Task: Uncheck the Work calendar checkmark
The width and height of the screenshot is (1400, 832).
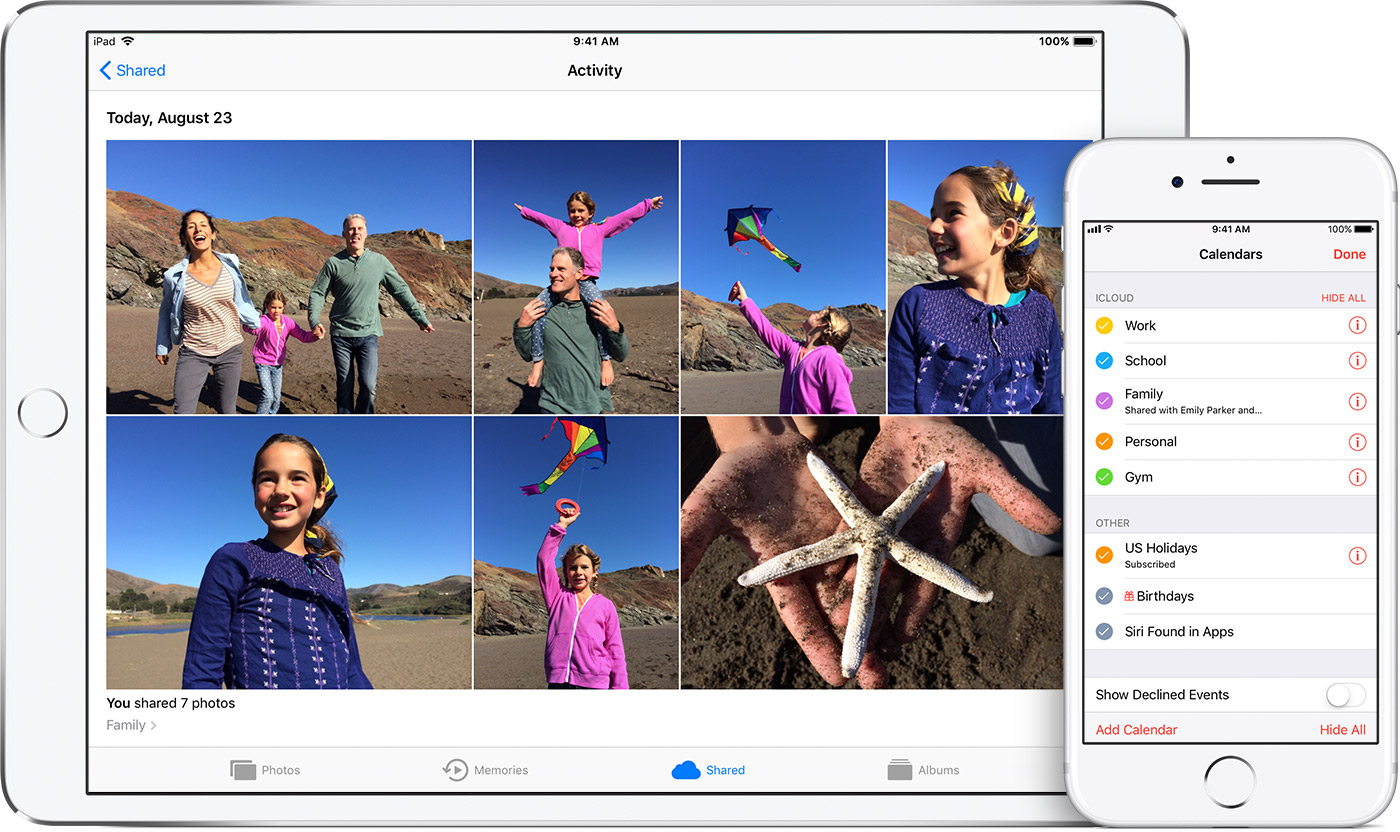Action: click(1104, 325)
